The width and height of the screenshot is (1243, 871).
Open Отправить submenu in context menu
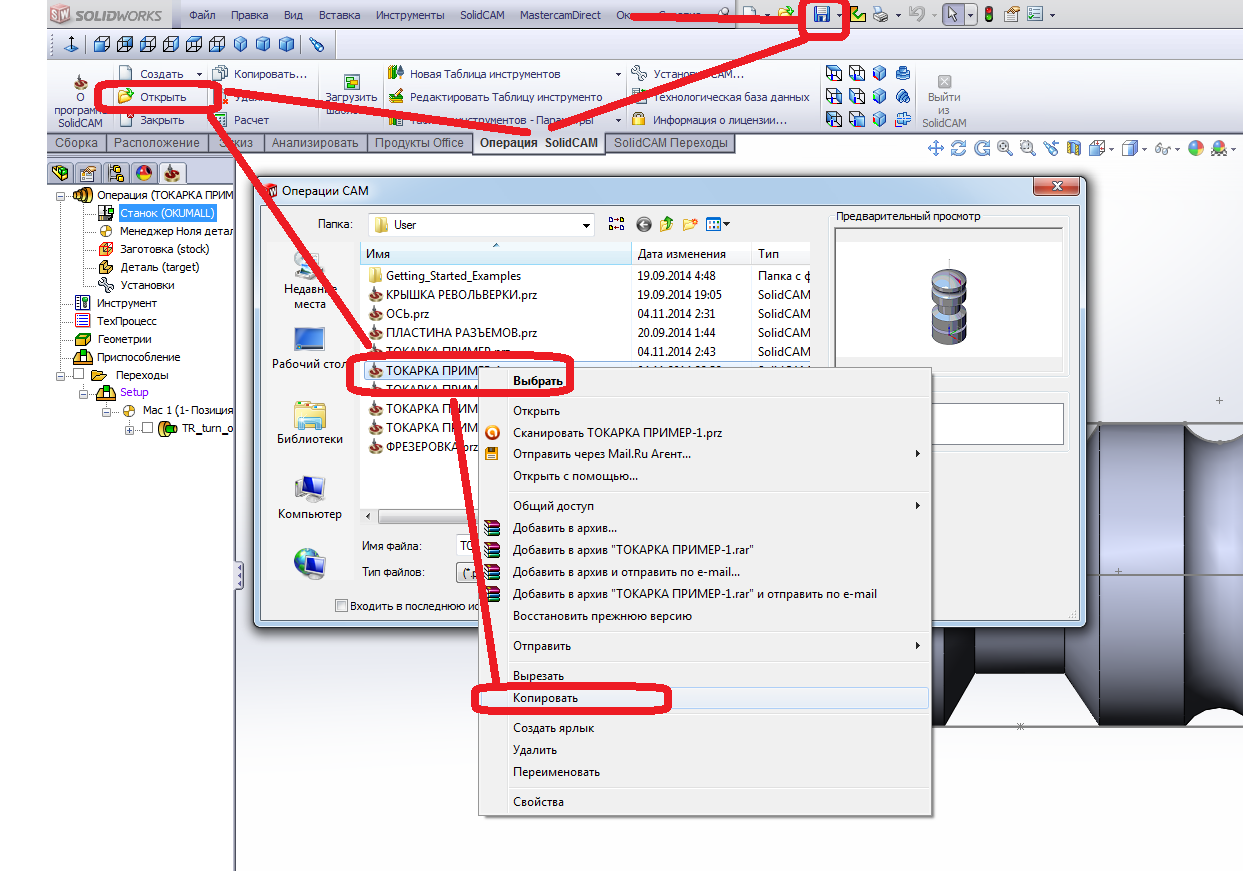tap(705, 646)
